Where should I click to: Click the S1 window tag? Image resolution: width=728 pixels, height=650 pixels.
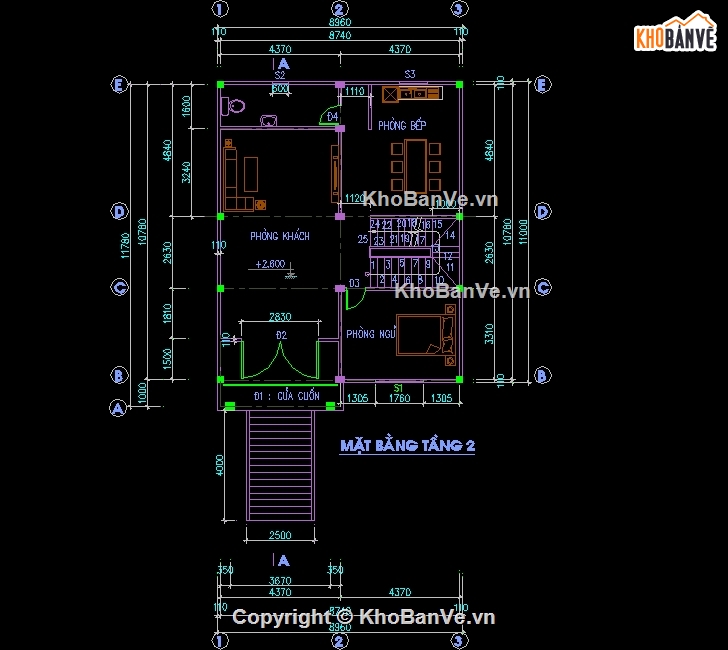tap(398, 388)
